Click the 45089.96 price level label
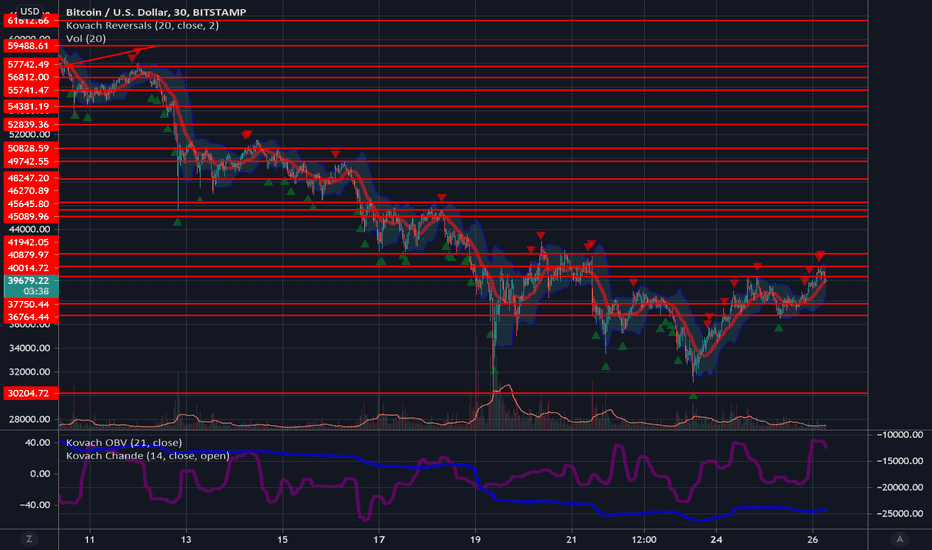 31,216
